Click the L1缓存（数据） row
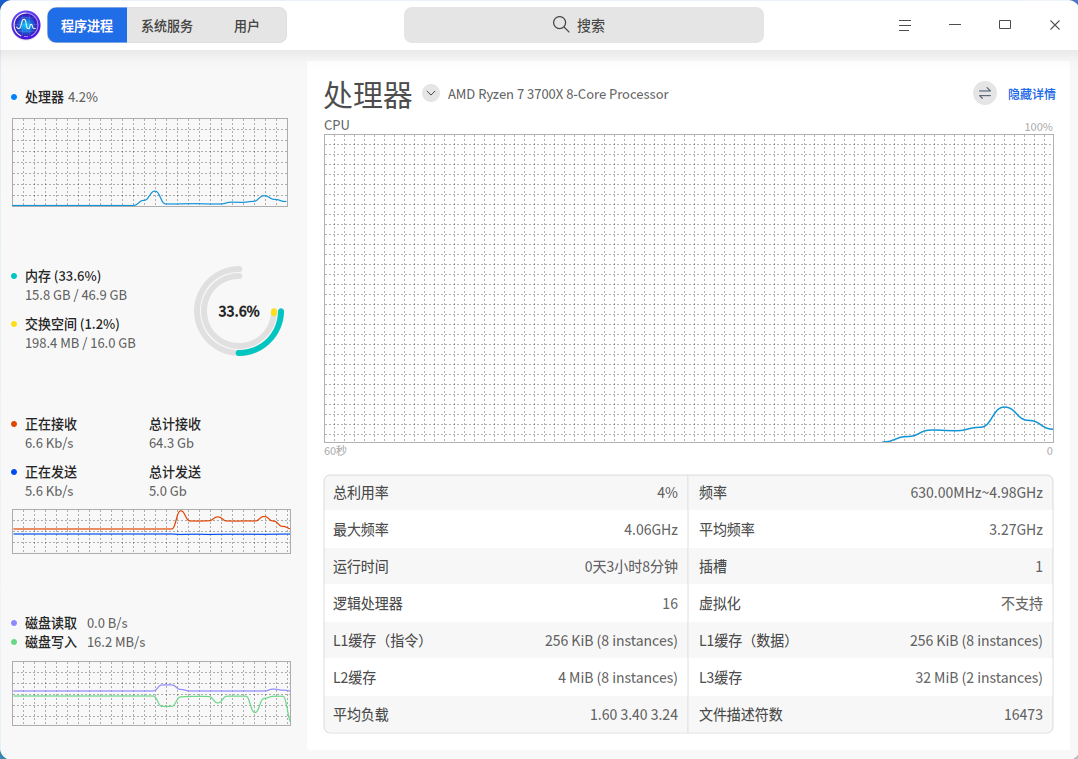1078x759 pixels. click(x=870, y=641)
